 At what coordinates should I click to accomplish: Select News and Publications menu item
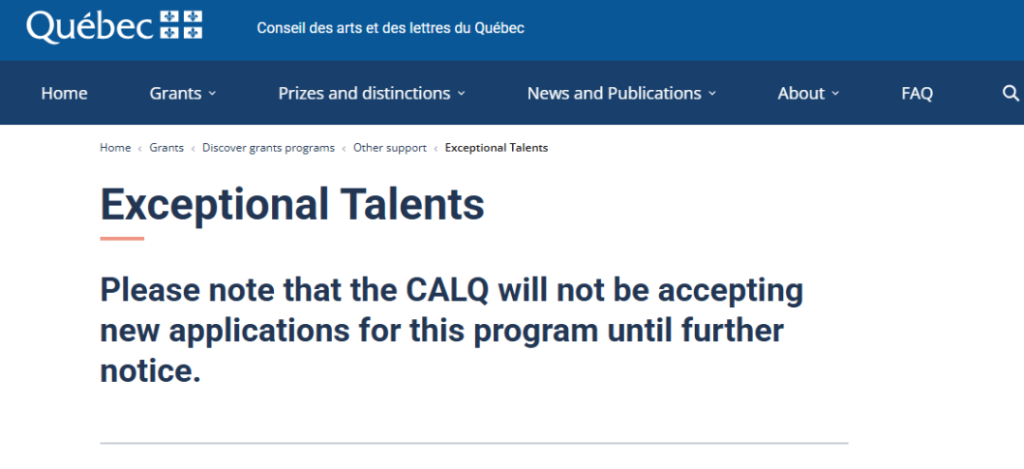coord(615,93)
